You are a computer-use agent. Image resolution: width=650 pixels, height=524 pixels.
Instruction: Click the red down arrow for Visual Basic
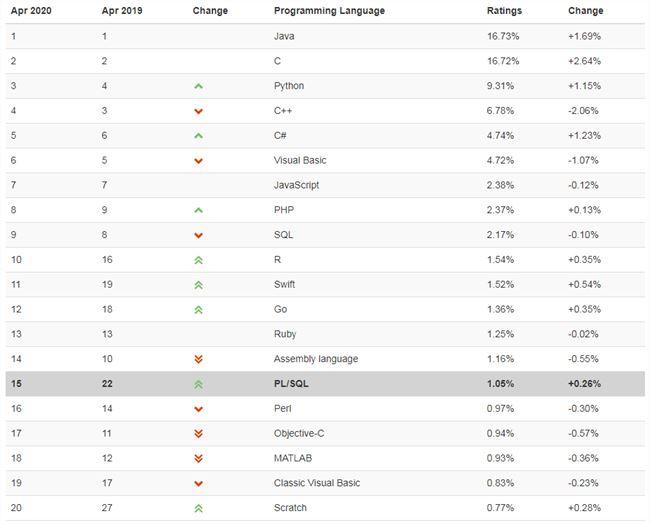[198, 161]
